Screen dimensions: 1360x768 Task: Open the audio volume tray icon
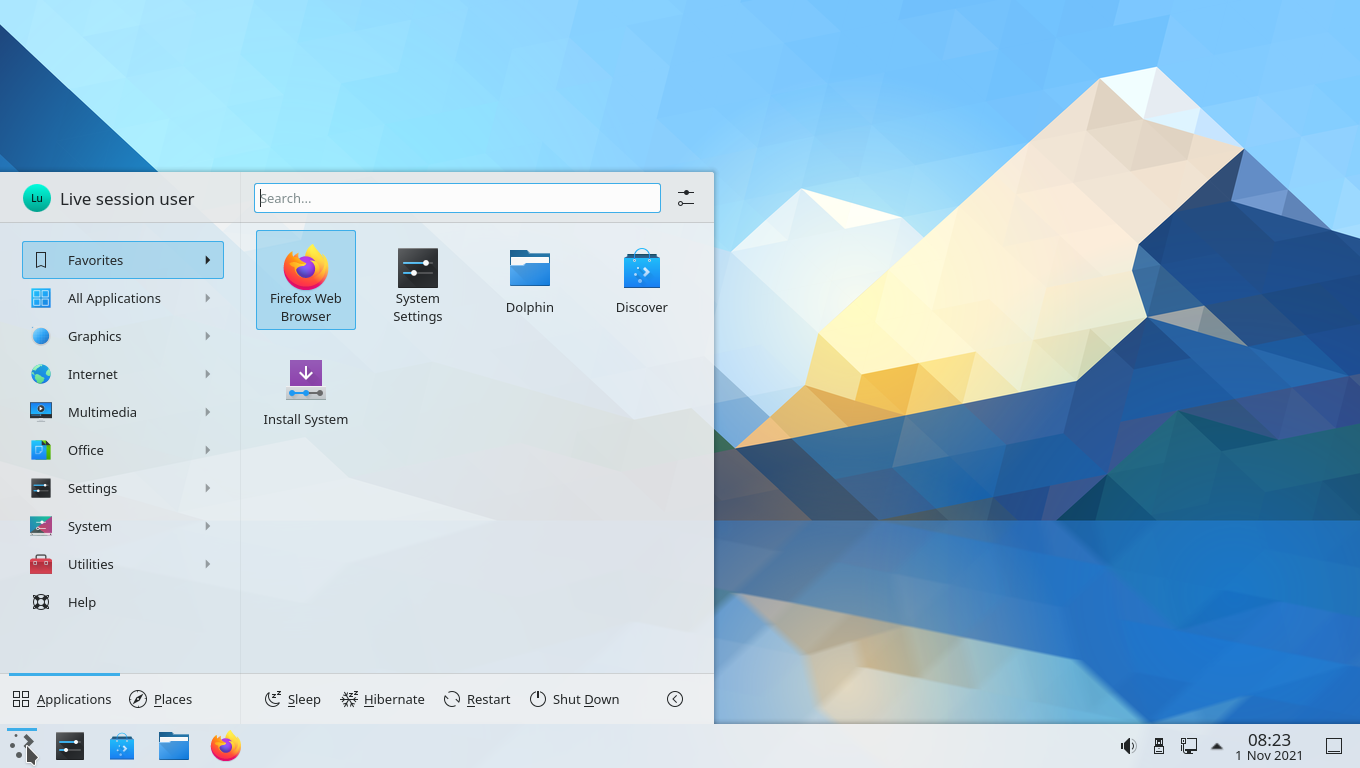(1128, 746)
